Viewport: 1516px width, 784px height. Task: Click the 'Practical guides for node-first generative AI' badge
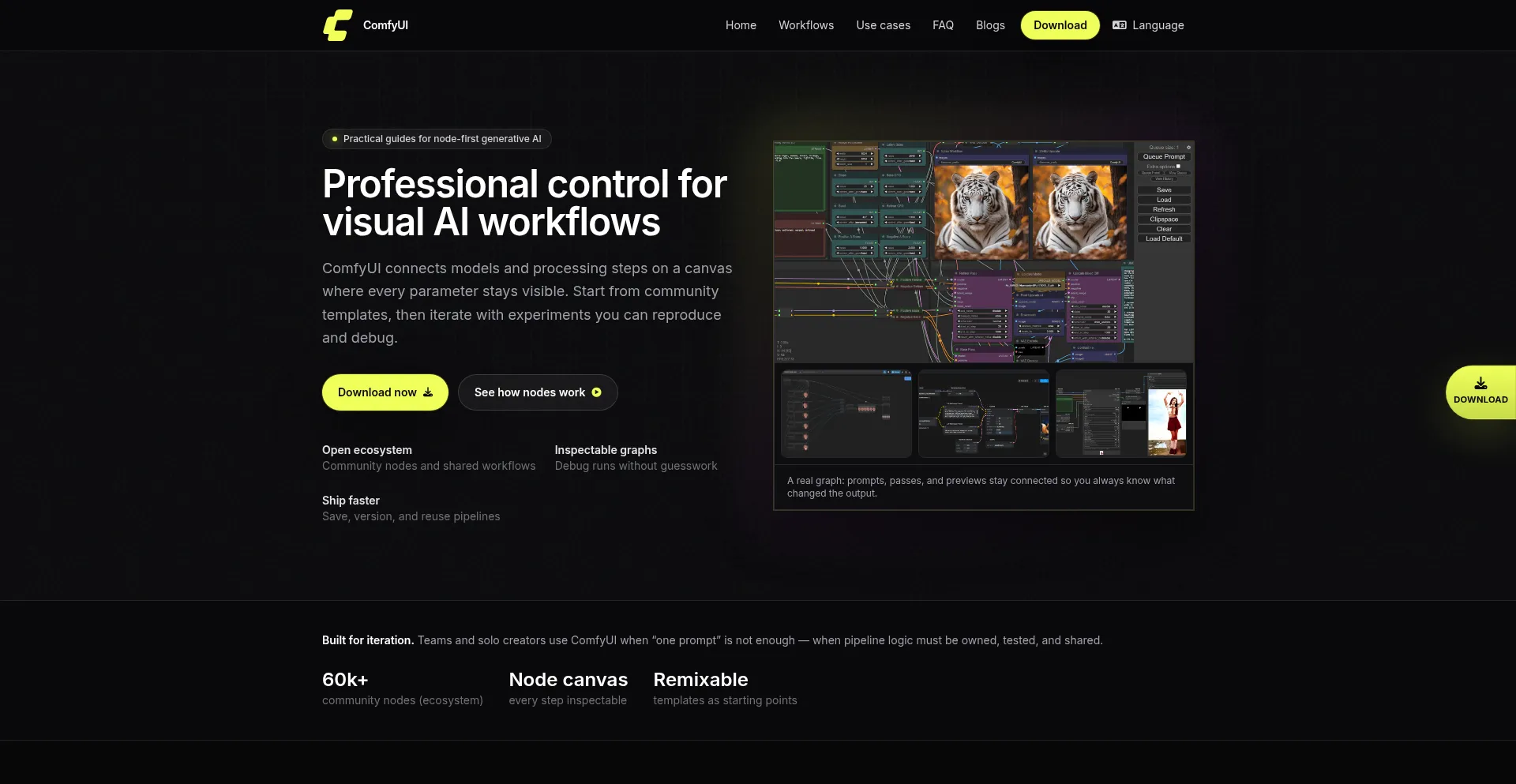437,139
